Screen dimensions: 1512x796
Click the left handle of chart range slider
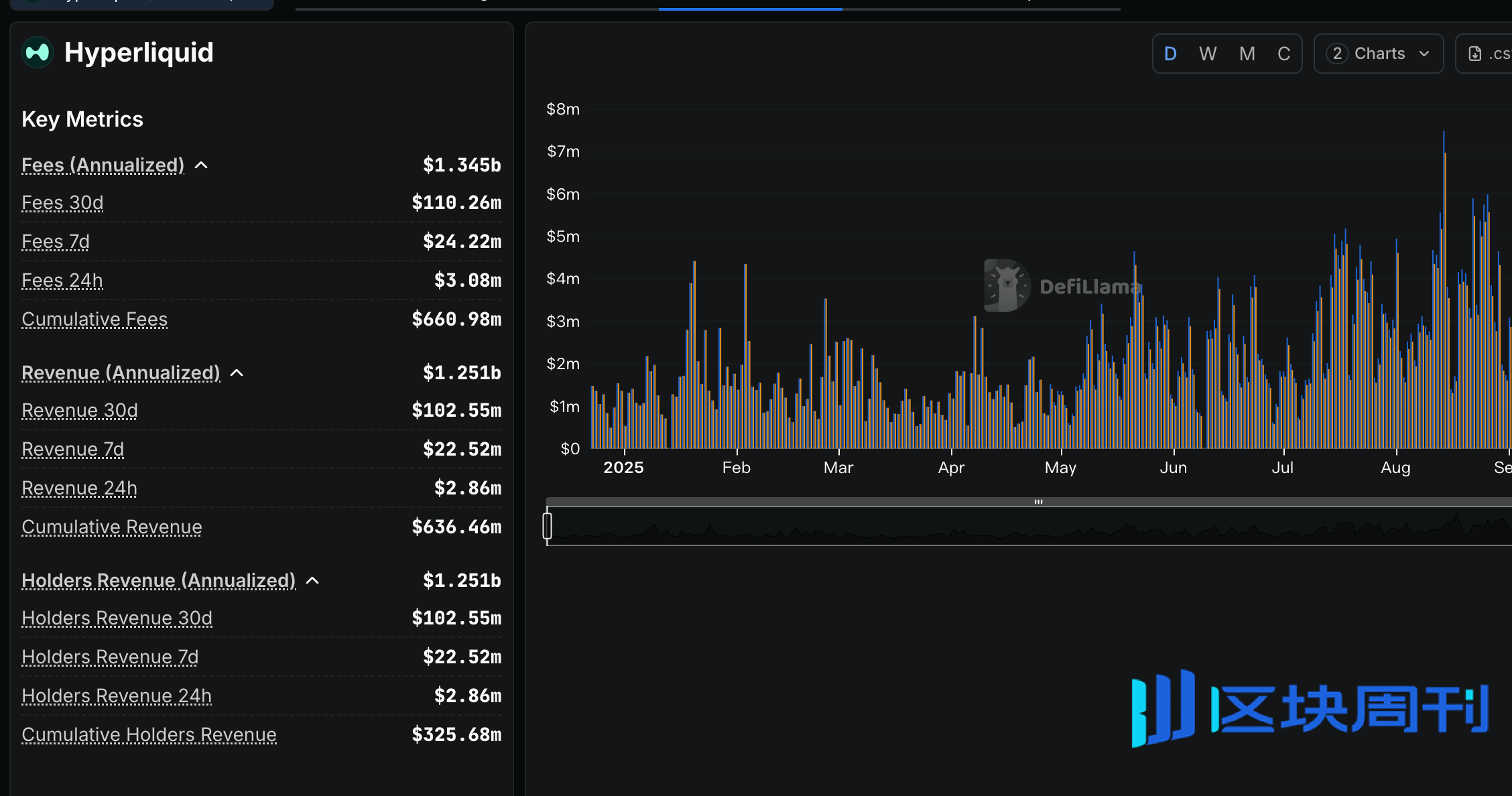(x=548, y=526)
